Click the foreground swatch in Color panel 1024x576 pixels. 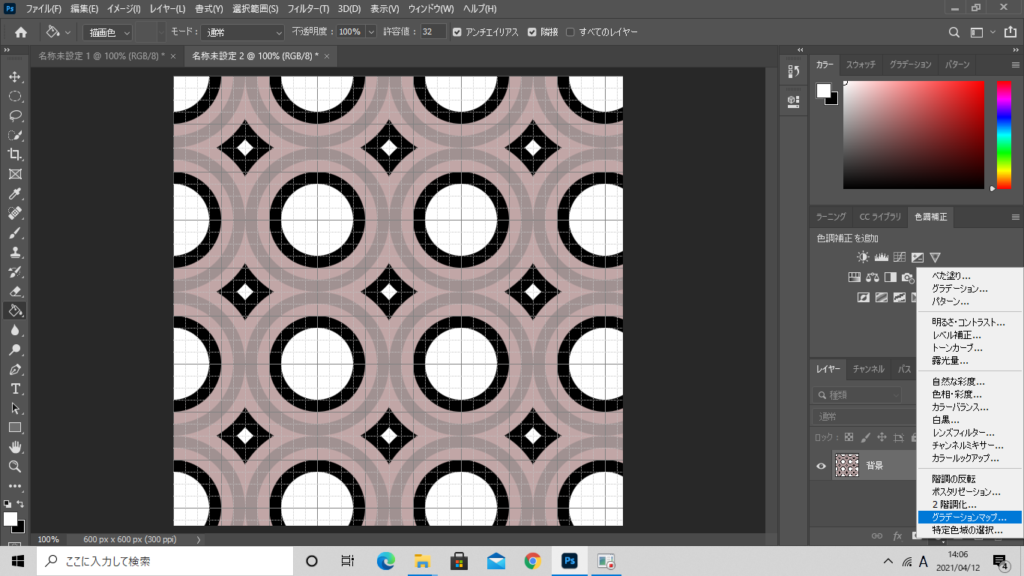(824, 90)
